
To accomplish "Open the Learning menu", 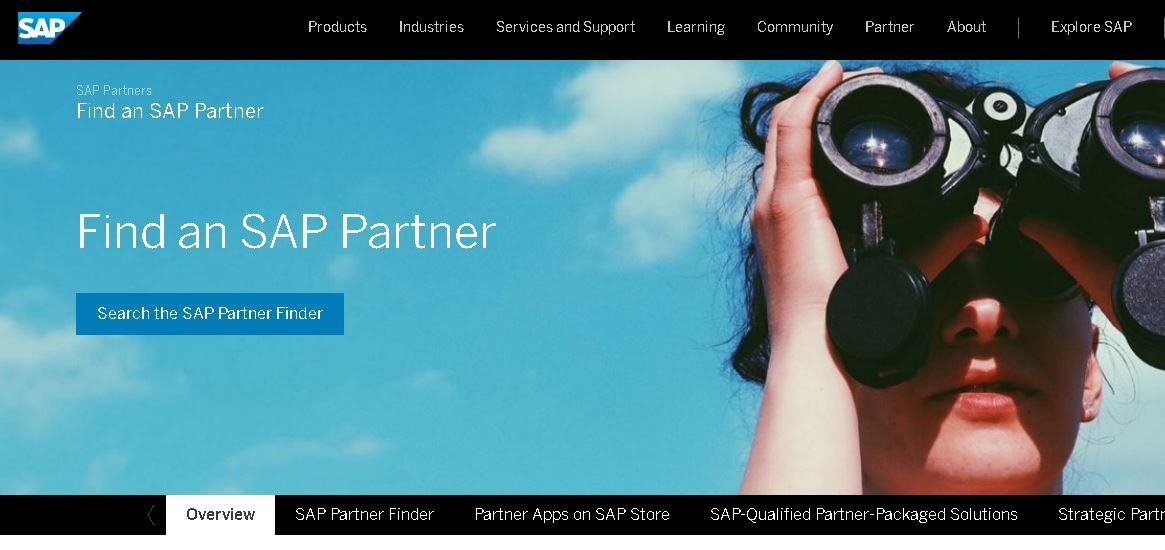I will tap(695, 27).
